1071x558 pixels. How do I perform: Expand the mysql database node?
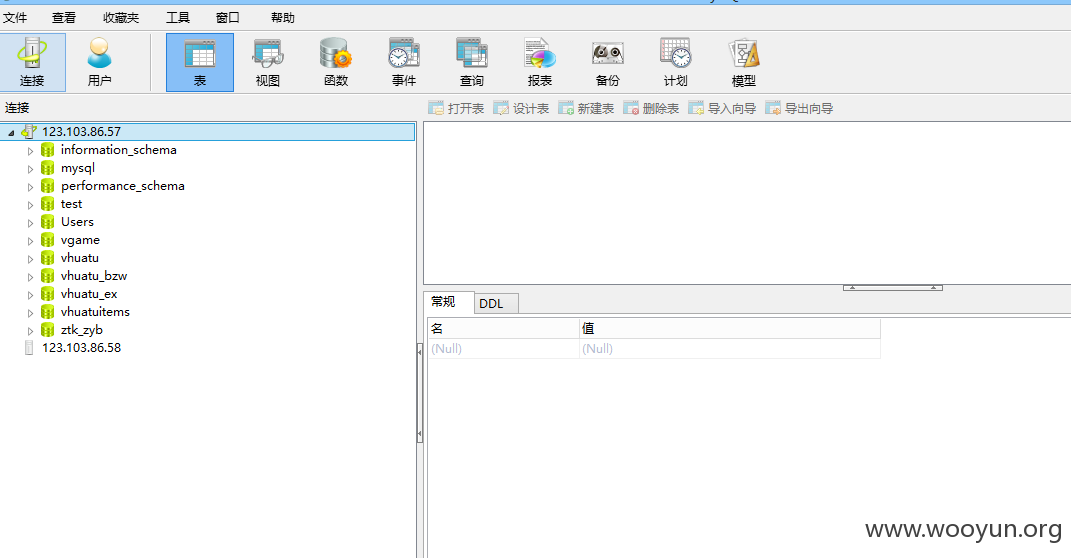[30, 169]
